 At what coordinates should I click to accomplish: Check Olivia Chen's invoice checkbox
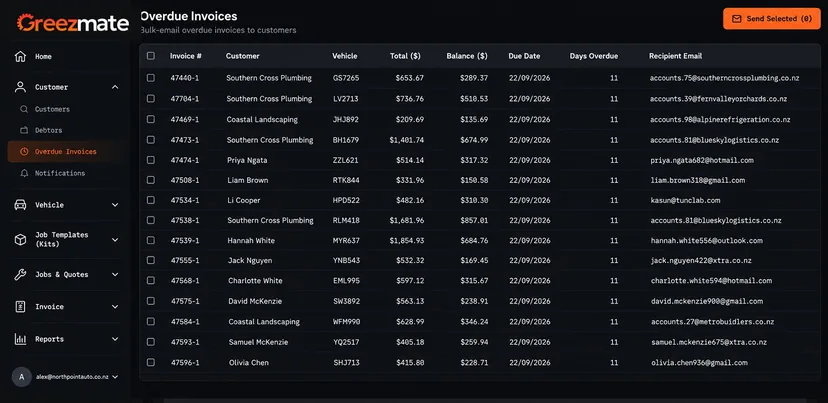click(151, 362)
